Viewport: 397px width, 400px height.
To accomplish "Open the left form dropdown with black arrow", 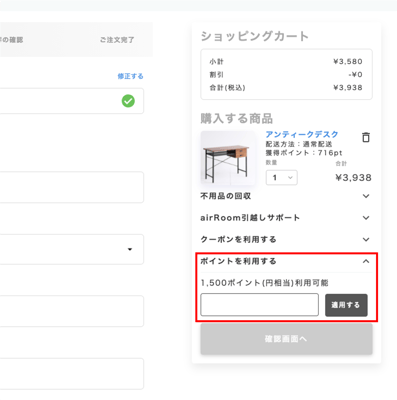I will 72,249.
